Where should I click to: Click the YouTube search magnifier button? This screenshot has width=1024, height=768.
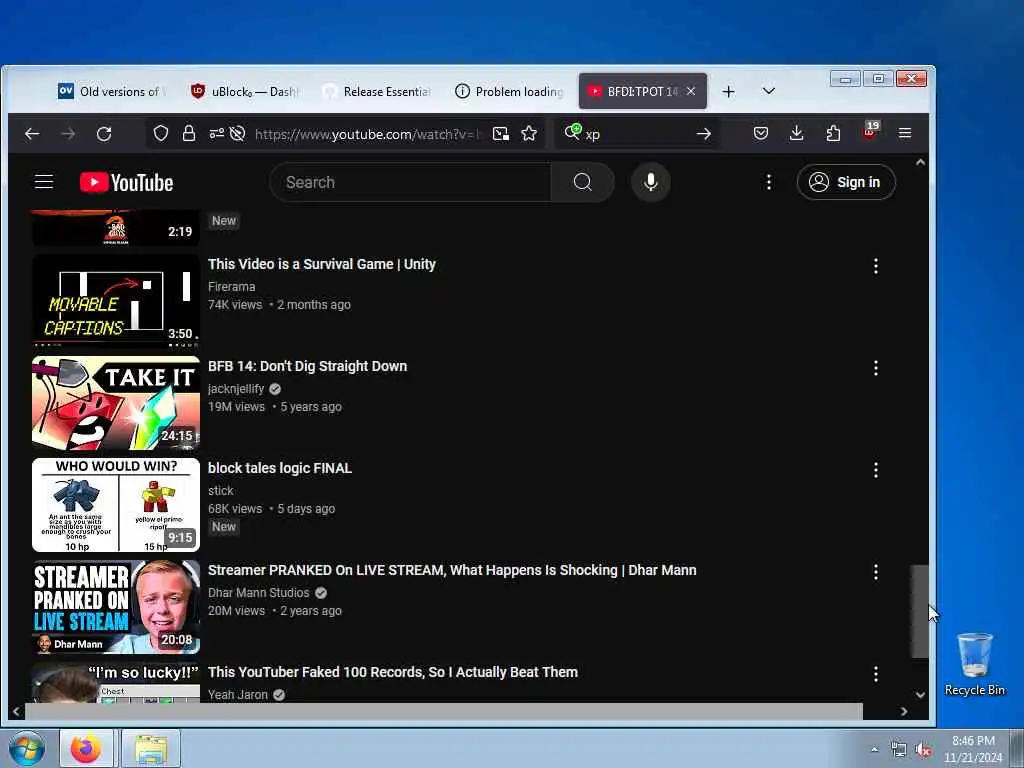point(583,182)
